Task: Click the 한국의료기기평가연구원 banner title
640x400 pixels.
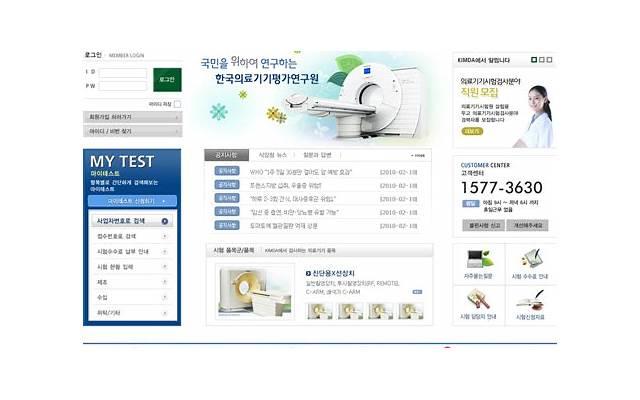Action: (267, 78)
